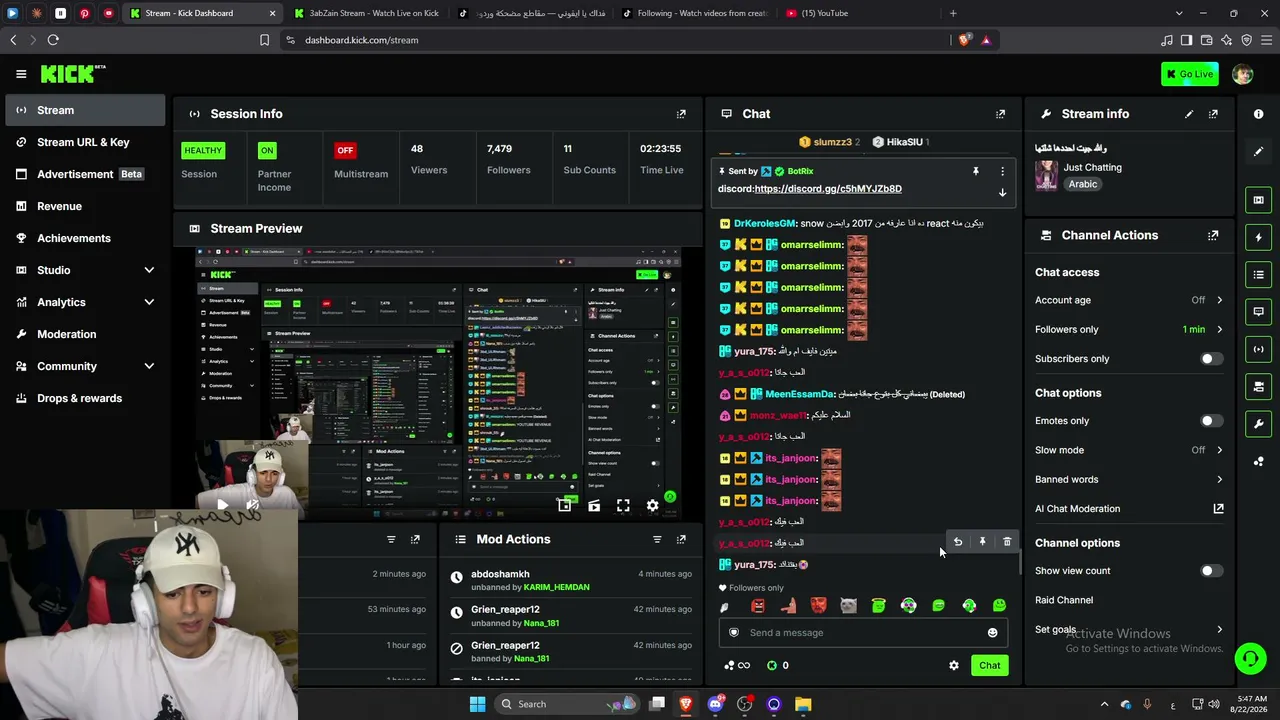Make the stream preview fullscreen
Viewport: 1280px width, 720px height.
(623, 506)
